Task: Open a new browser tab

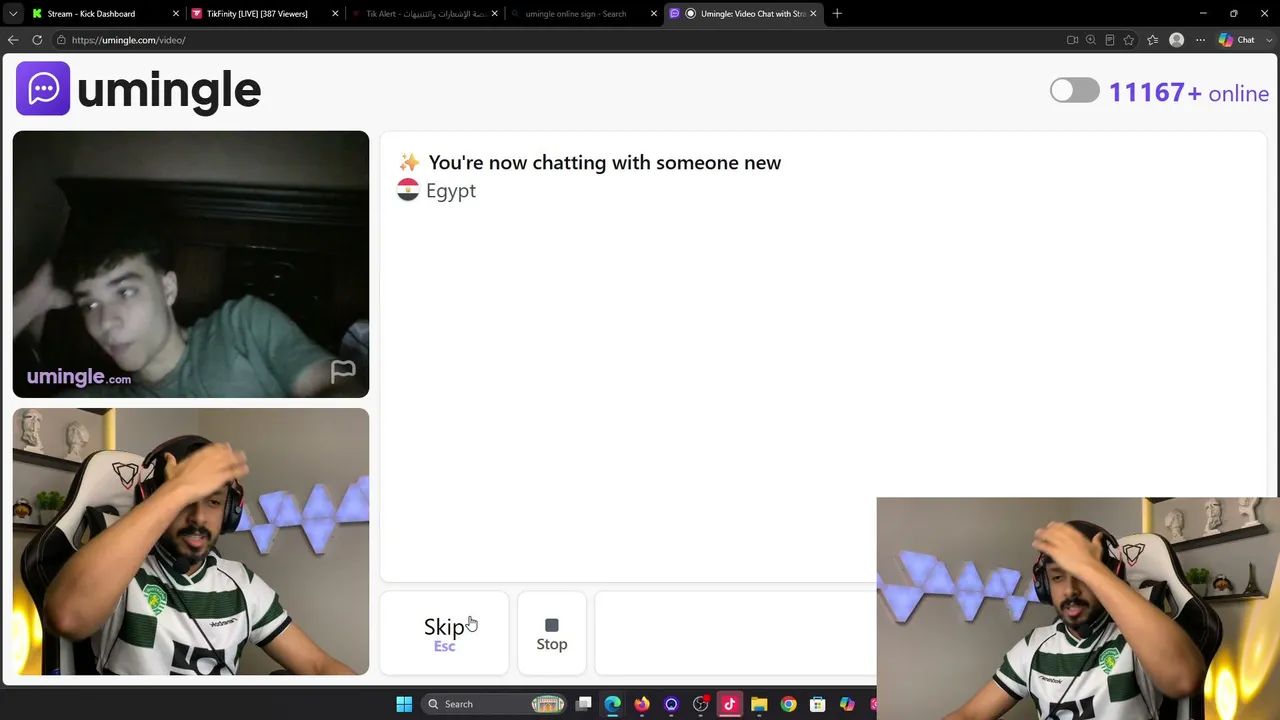Action: [837, 14]
